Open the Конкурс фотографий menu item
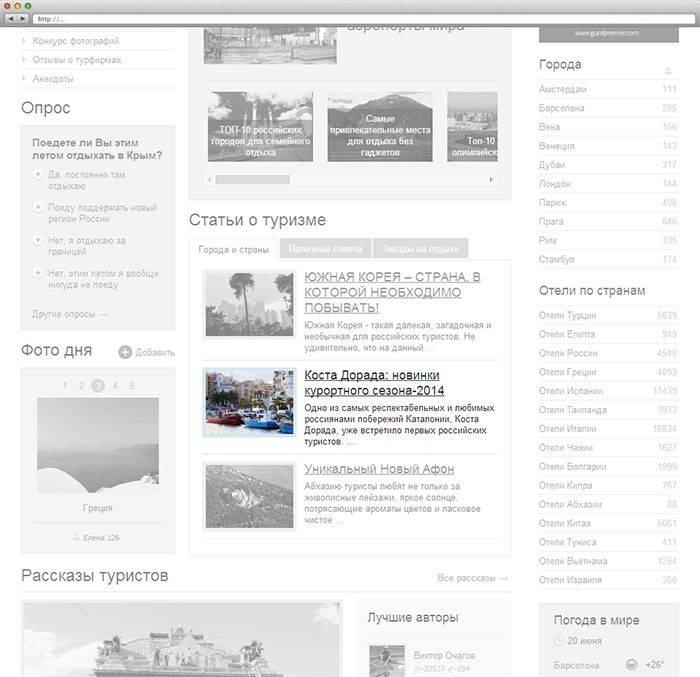700x677 pixels. click(x=75, y=41)
